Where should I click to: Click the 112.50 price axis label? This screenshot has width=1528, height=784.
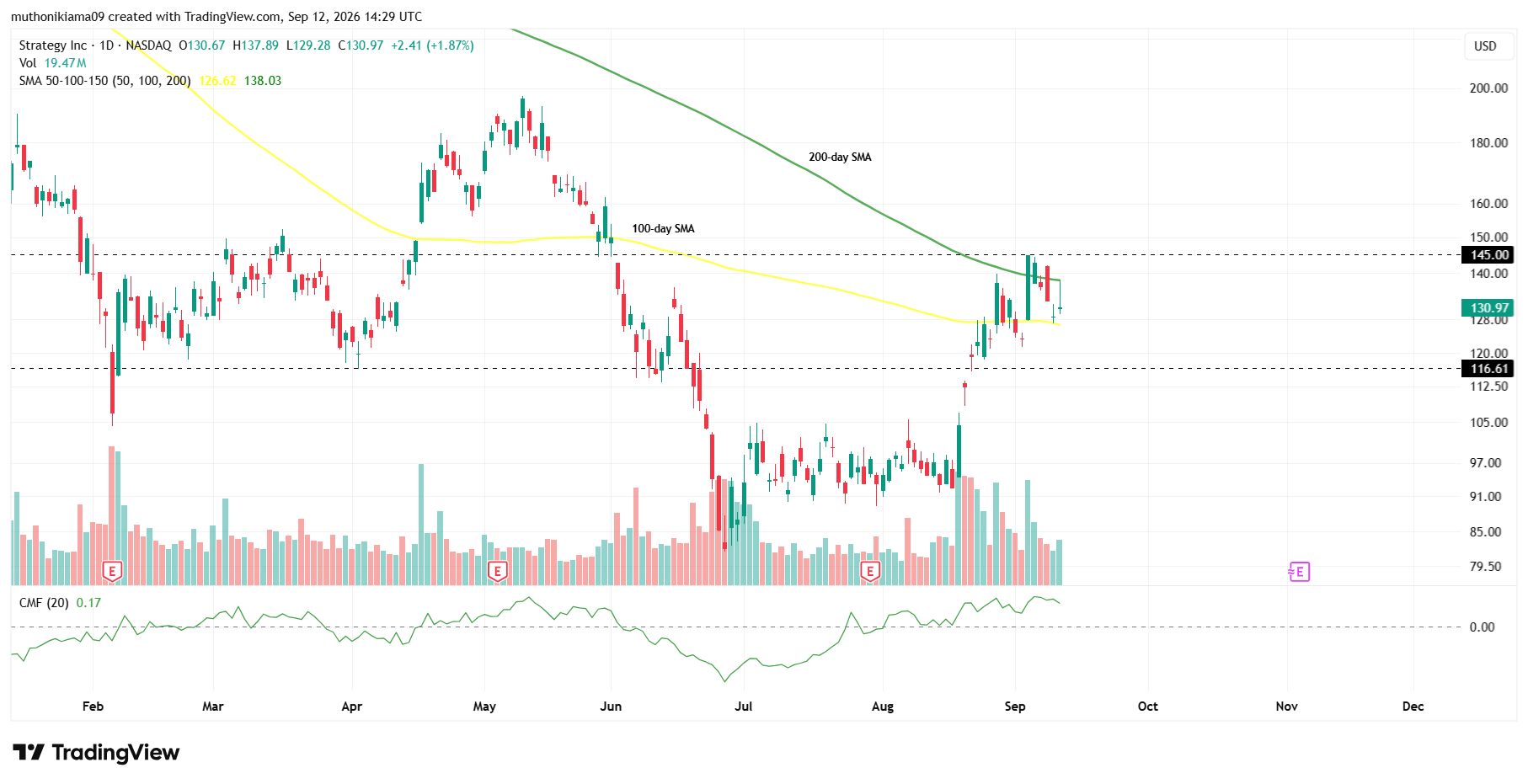pos(1488,387)
